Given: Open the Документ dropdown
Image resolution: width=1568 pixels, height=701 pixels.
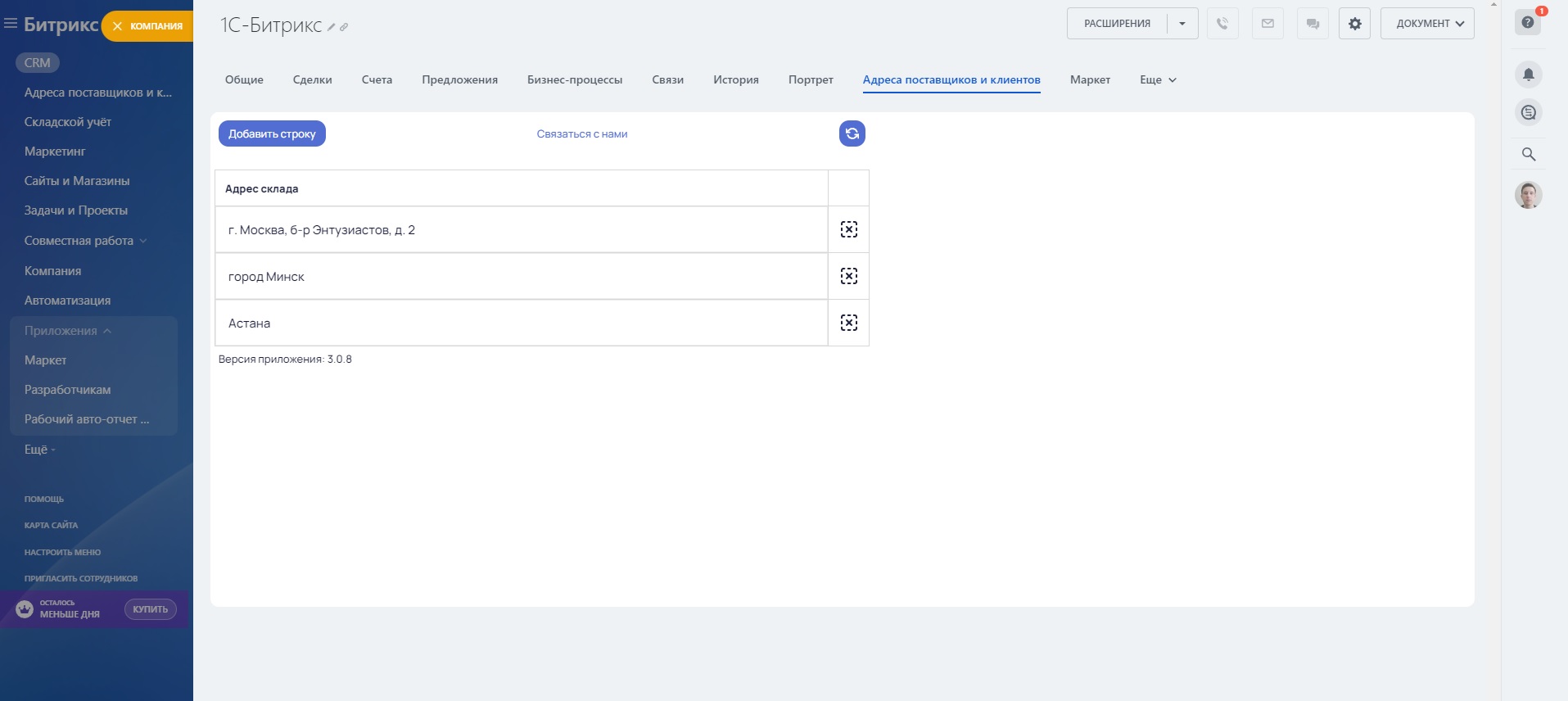Looking at the screenshot, I should pos(1427,24).
